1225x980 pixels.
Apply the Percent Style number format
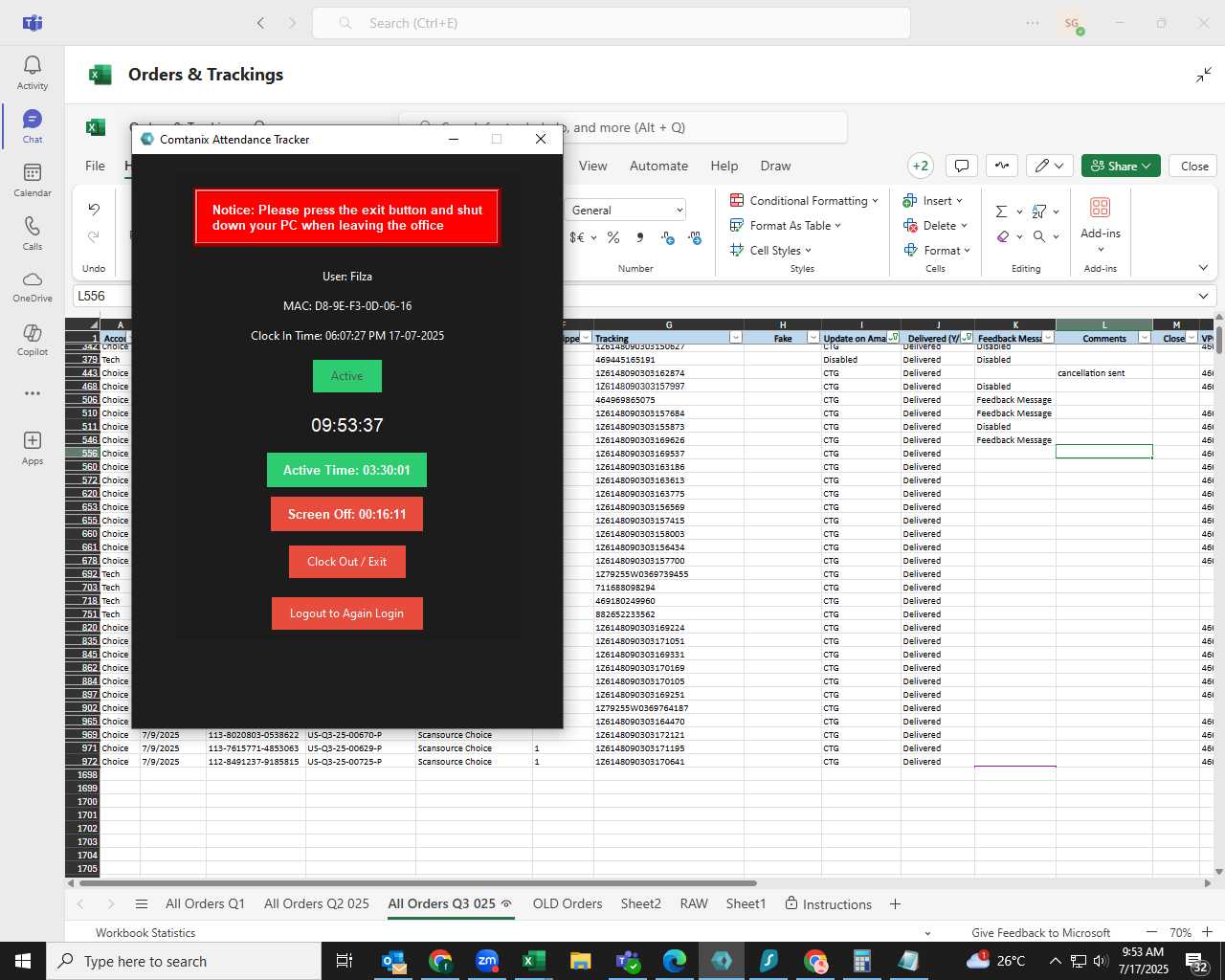613,237
